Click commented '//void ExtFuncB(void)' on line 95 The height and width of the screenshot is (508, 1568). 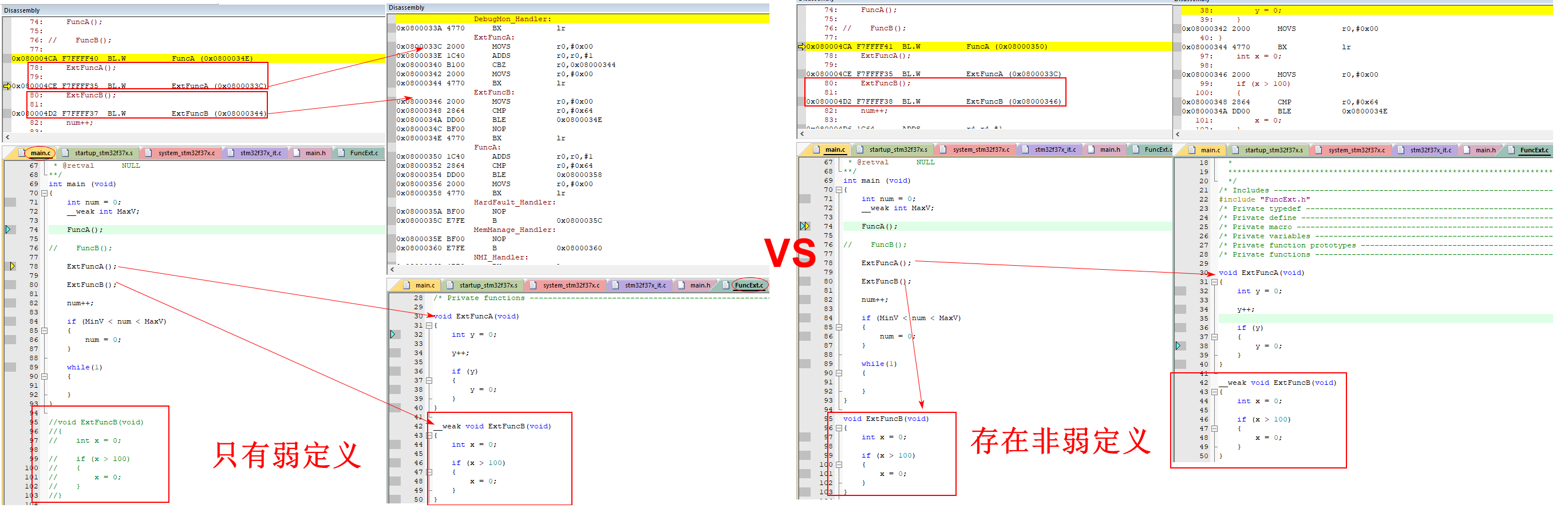(96, 422)
